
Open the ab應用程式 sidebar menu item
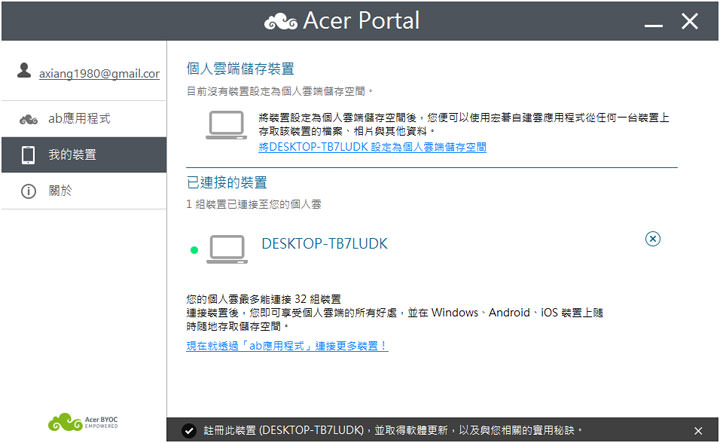(x=84, y=118)
